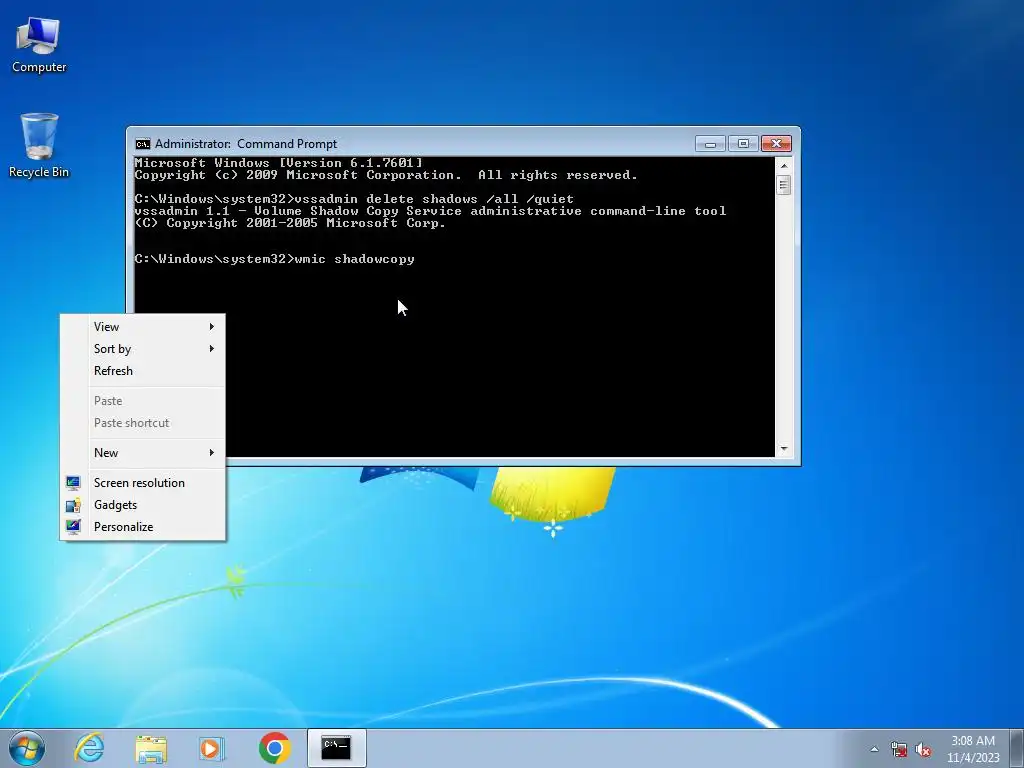Click the 'vssadmin 1.1 - Volume Shadow Copy Service' line
1024x768 pixels.
pyautogui.click(x=430, y=211)
